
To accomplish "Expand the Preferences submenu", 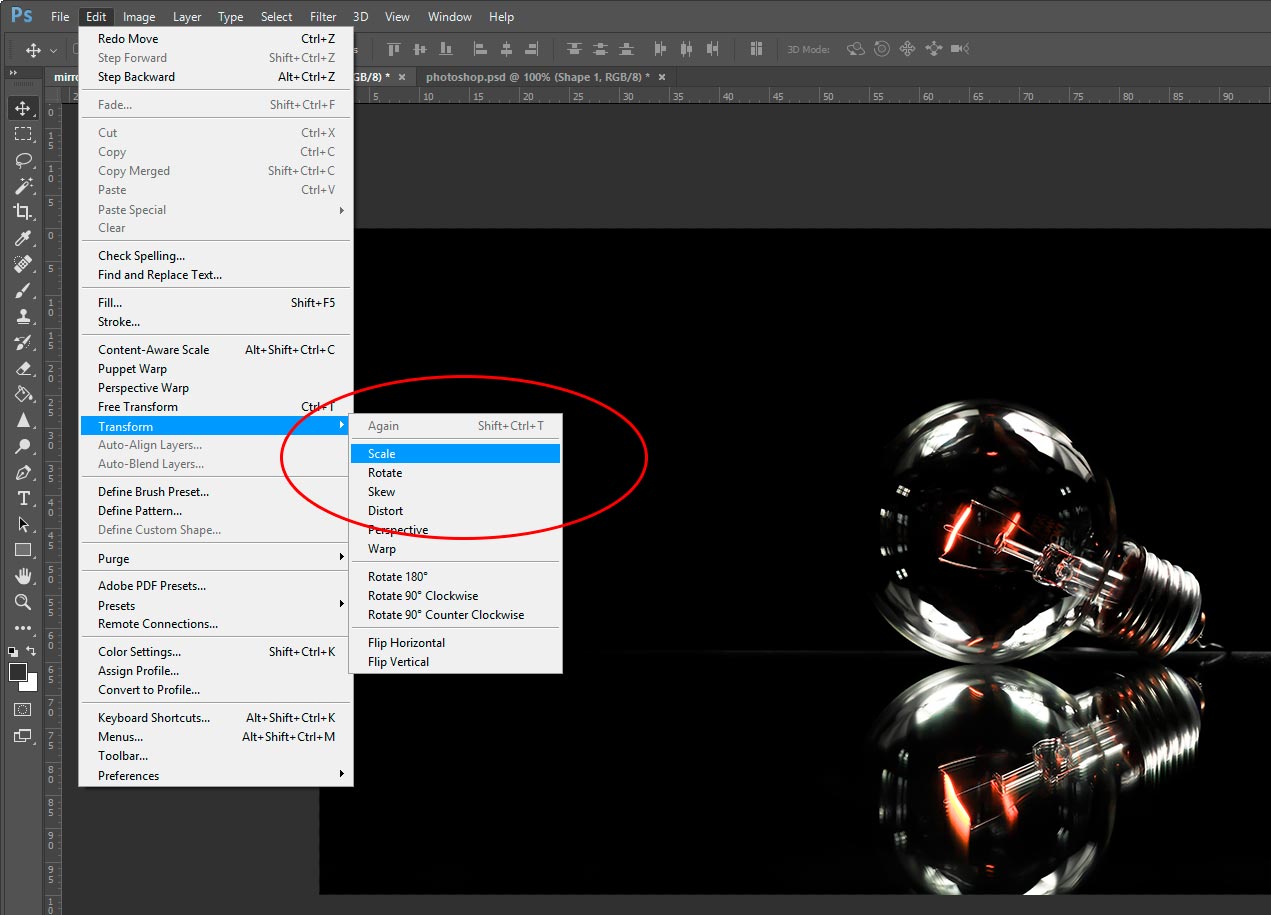I will [215, 775].
